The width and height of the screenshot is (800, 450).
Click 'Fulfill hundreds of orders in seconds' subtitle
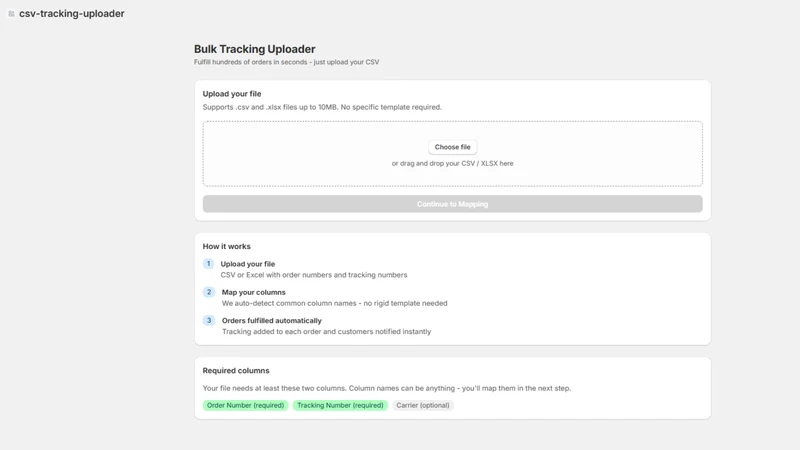(286, 62)
